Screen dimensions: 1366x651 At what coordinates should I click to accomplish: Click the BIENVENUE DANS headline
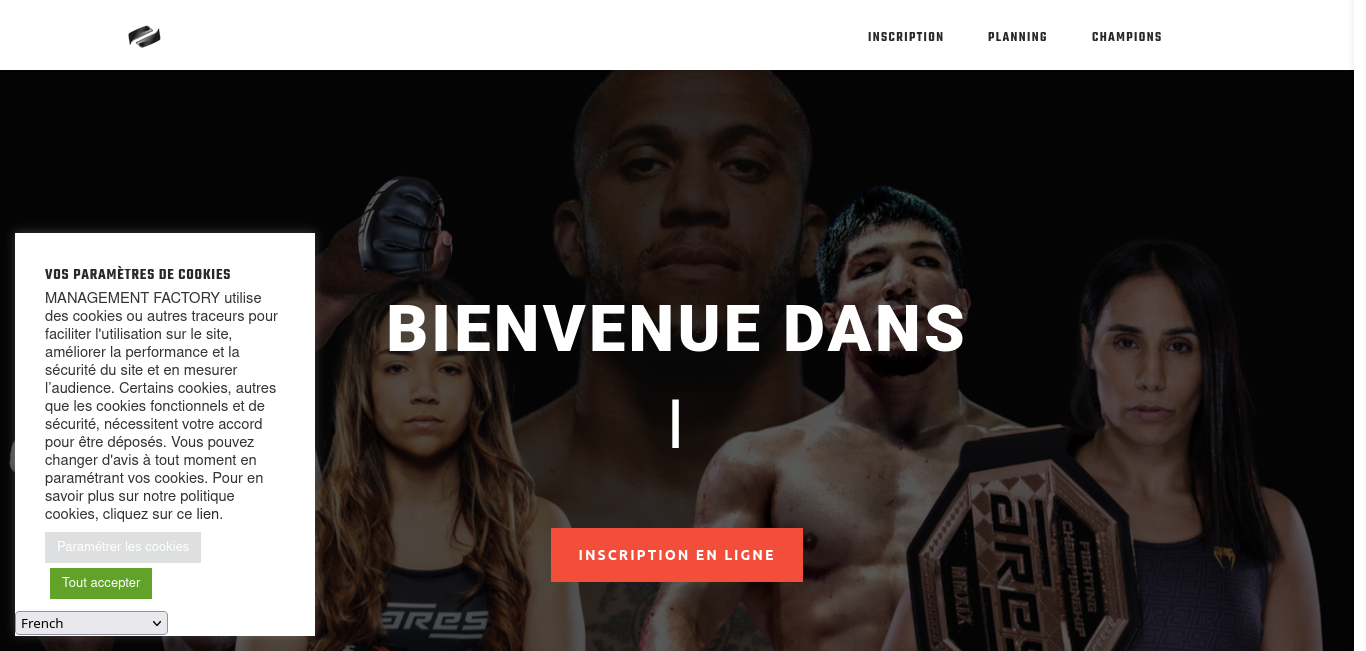676,329
